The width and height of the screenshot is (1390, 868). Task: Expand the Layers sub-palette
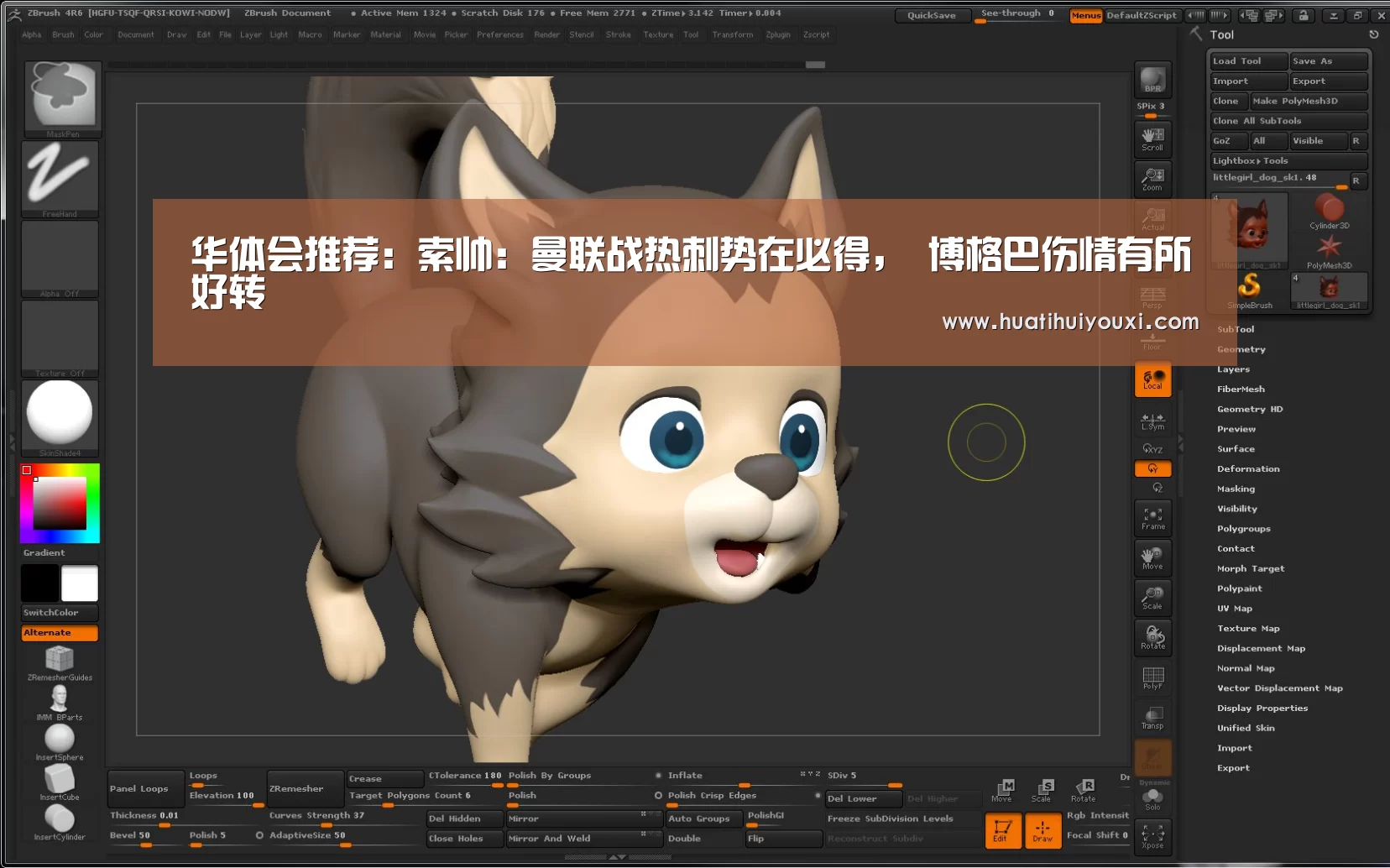(x=1233, y=369)
